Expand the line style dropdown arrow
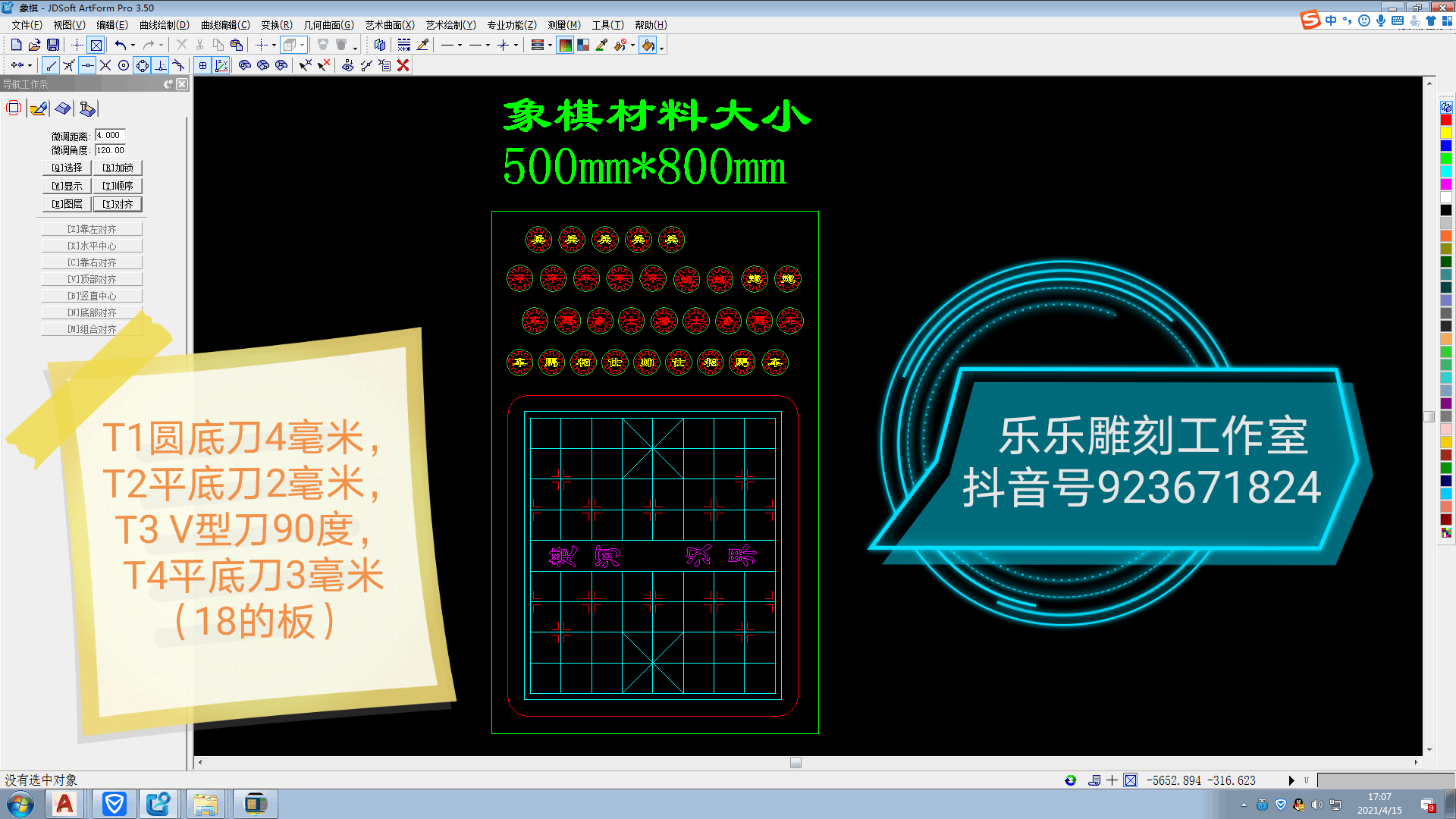This screenshot has height=819, width=1456. [460, 45]
